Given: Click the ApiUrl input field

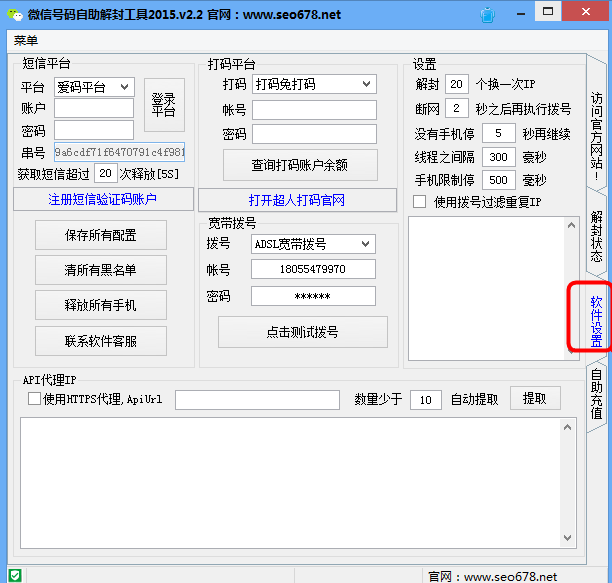Looking at the screenshot, I should coord(257,400).
